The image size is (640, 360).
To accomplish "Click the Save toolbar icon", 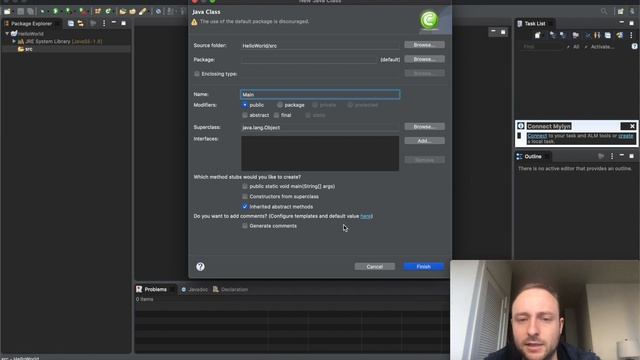I will 20,11.
